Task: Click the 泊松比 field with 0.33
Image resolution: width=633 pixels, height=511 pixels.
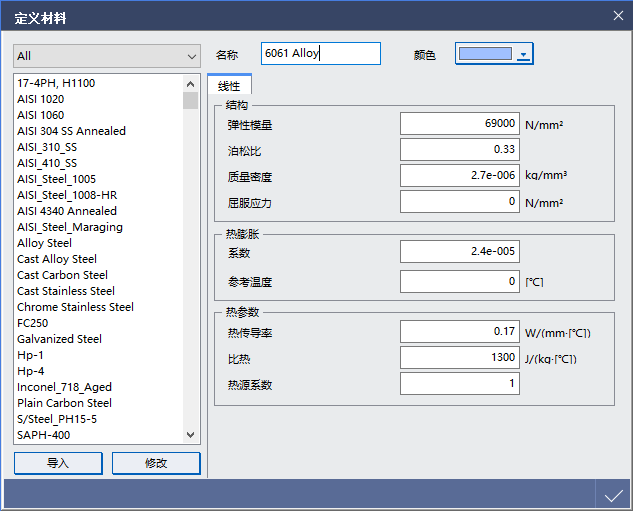Action: (459, 149)
